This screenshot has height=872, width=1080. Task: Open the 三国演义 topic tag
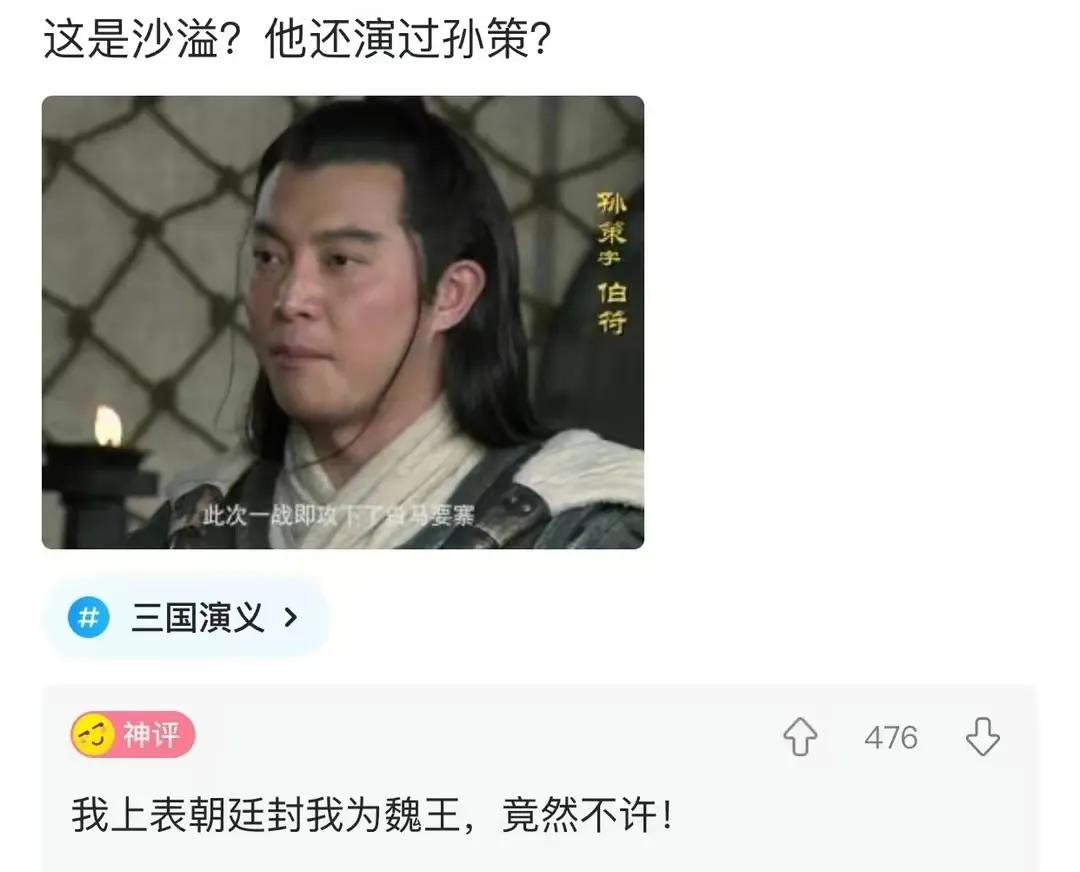tap(187, 617)
